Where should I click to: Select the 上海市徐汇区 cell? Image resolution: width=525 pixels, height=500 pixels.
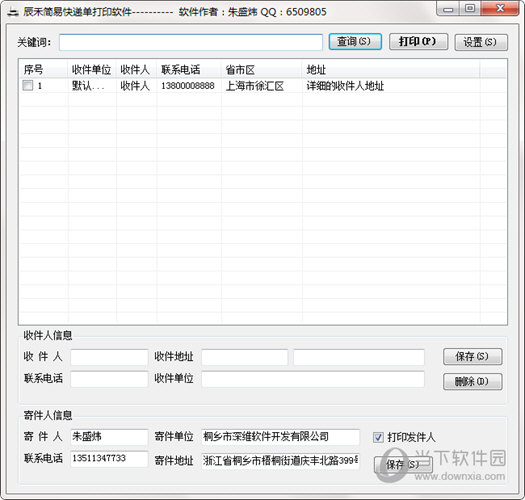(x=255, y=86)
